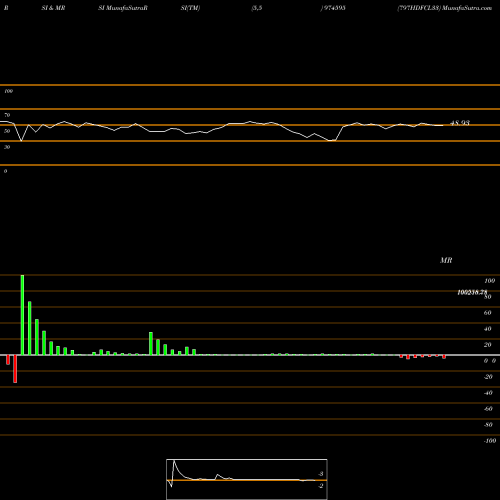The width and height of the screenshot is (500, 500).
Task: Click the MR axis label -100
Action: tap(490, 441)
